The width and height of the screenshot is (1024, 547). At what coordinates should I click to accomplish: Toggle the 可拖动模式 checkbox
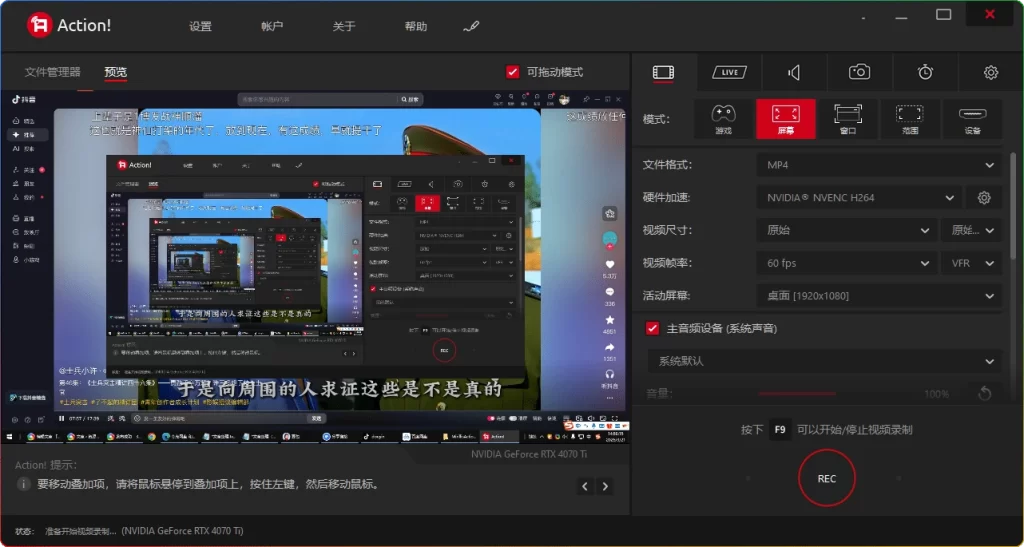tap(513, 72)
